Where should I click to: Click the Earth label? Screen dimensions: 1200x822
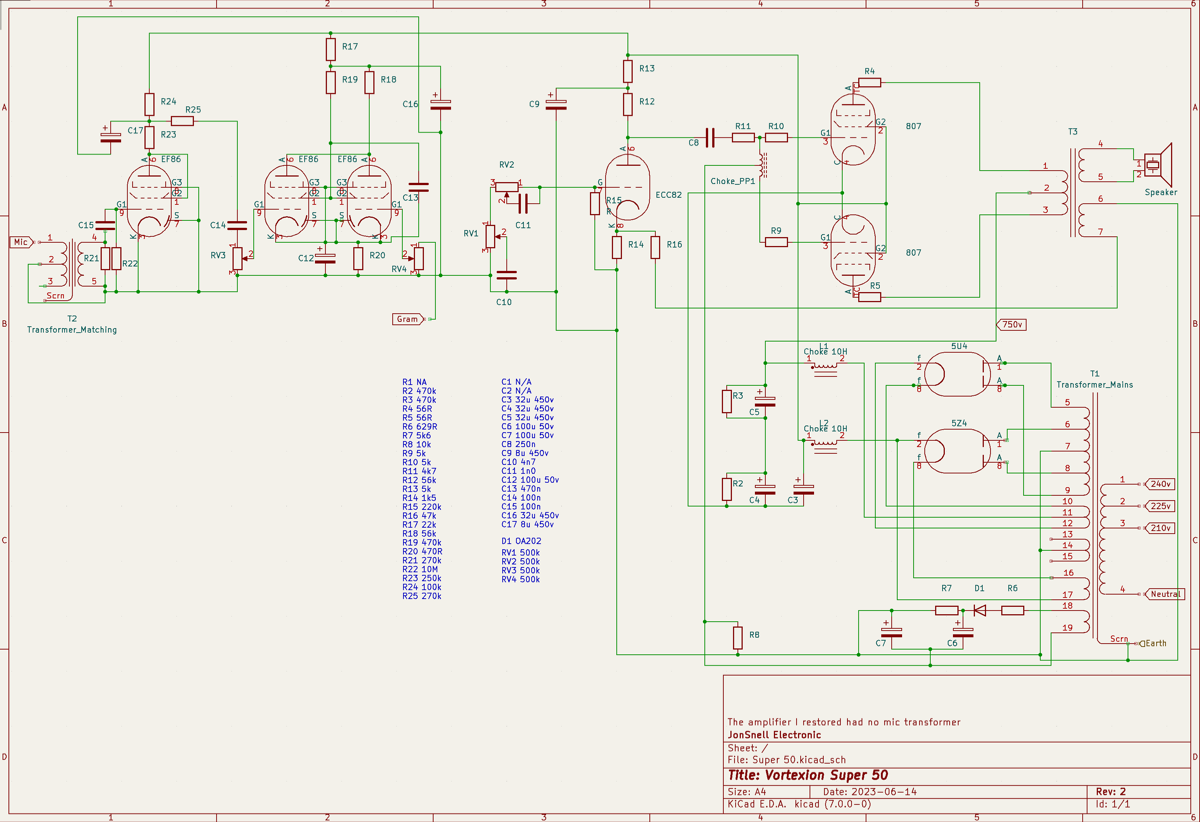point(1154,643)
